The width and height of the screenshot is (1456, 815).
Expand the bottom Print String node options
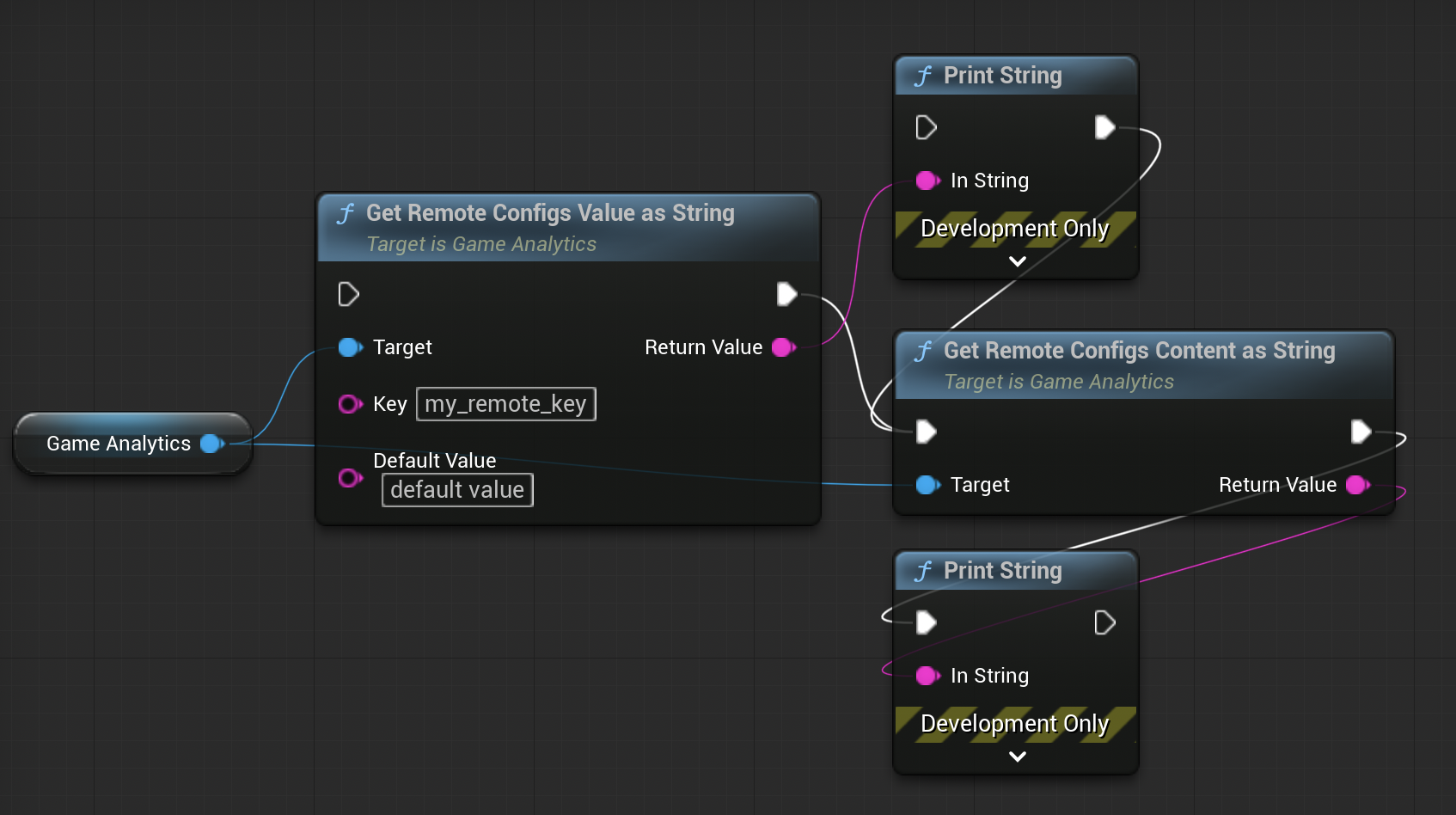point(1017,757)
